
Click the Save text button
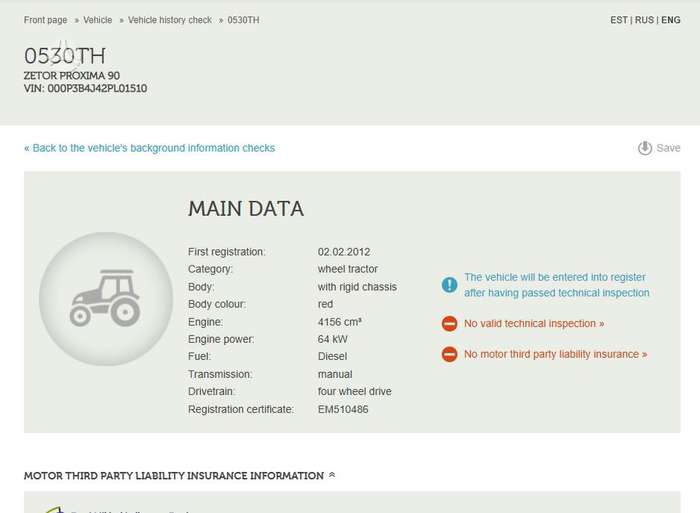668,148
